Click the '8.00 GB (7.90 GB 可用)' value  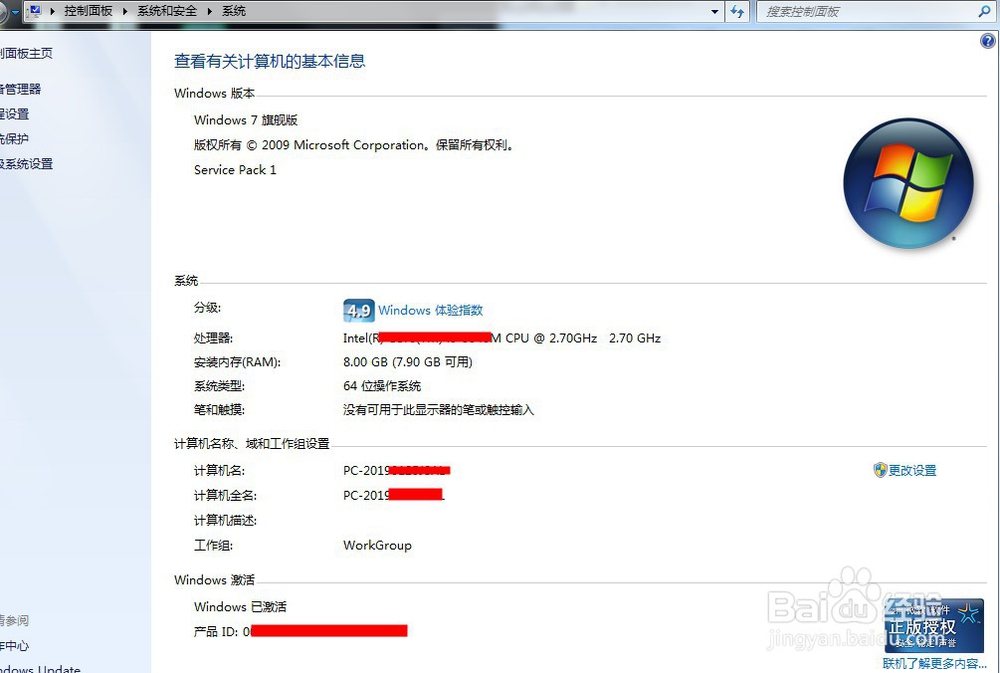(x=408, y=362)
